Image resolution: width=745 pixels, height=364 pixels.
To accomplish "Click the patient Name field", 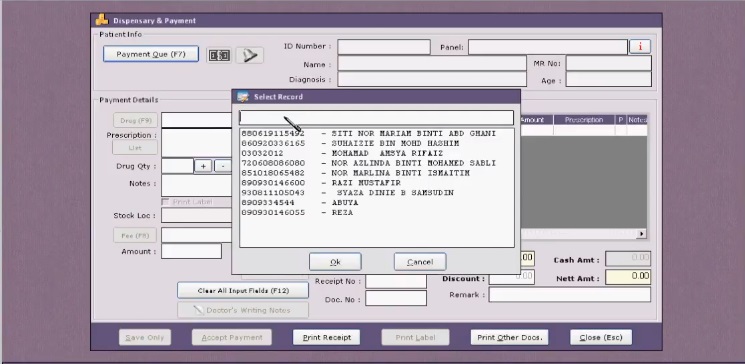I will coord(432,63).
